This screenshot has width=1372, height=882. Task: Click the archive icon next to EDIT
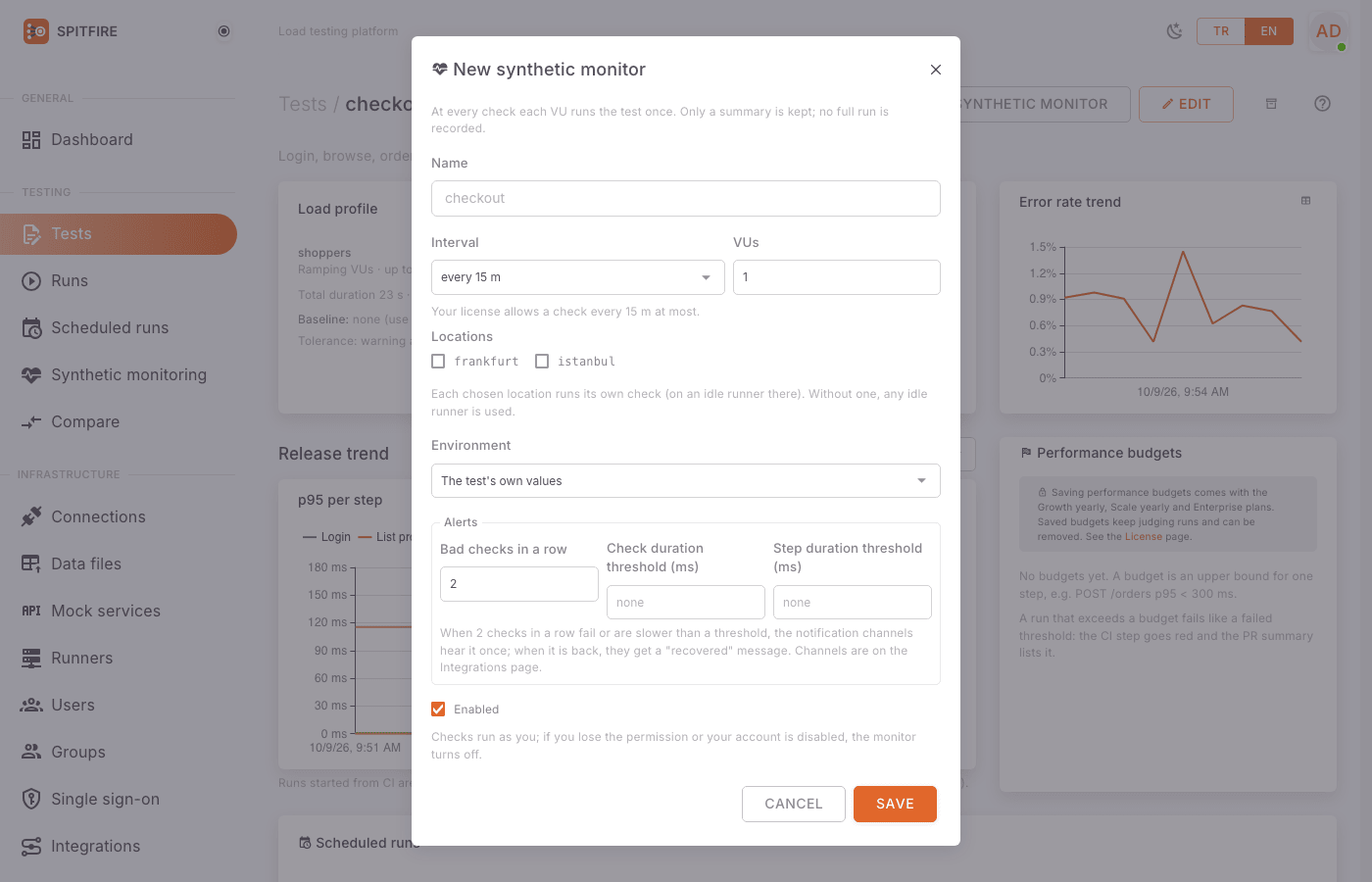[x=1271, y=104]
